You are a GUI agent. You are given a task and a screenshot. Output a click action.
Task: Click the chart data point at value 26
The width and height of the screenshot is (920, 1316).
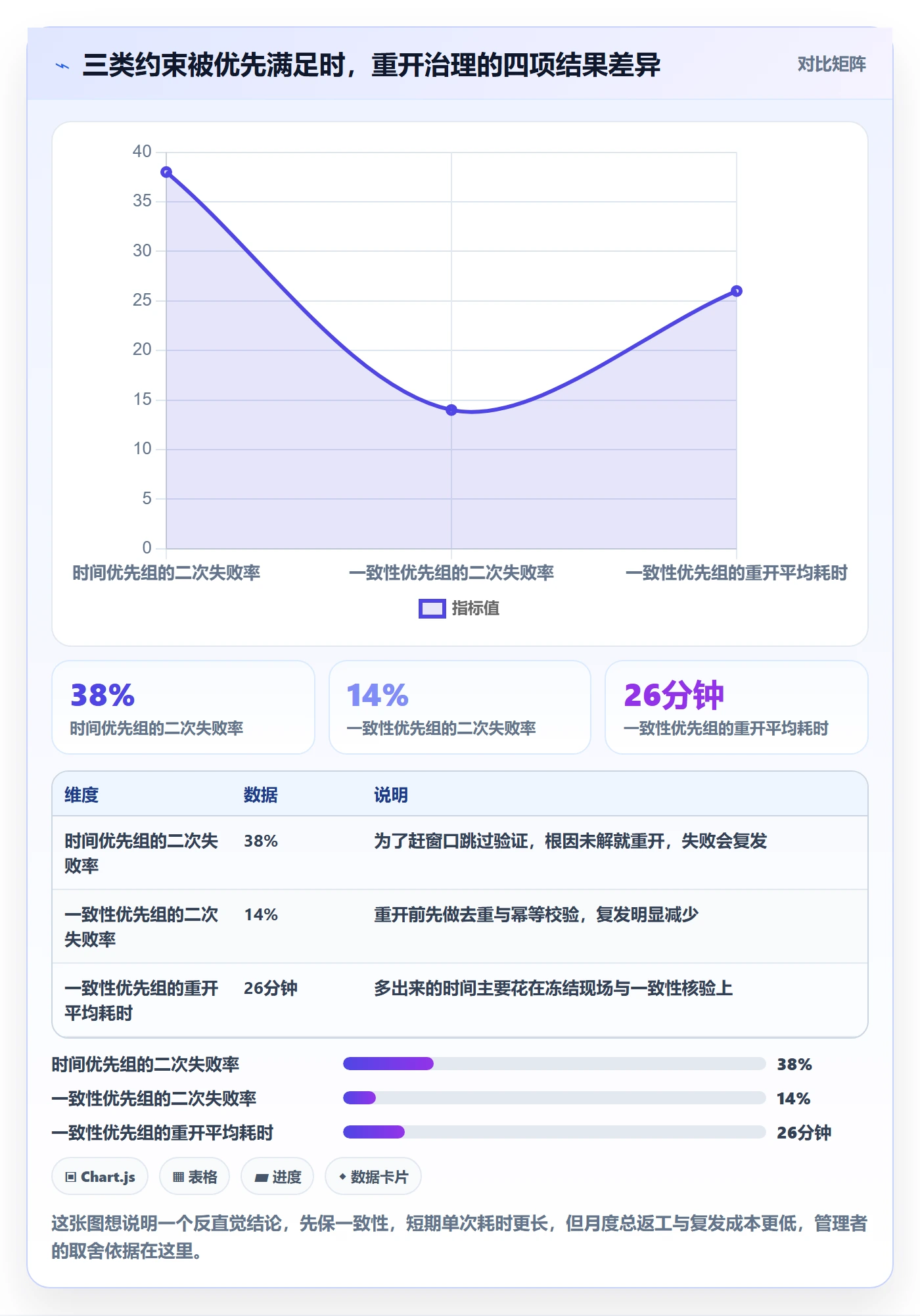(x=737, y=291)
